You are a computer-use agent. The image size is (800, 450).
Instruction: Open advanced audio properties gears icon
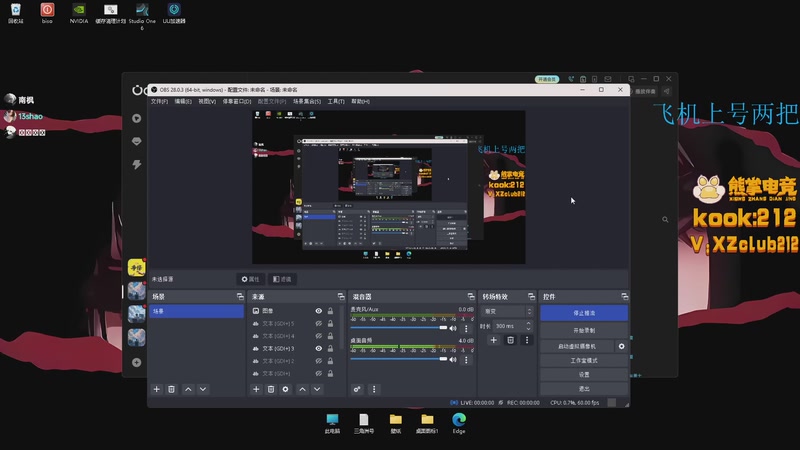pos(357,389)
